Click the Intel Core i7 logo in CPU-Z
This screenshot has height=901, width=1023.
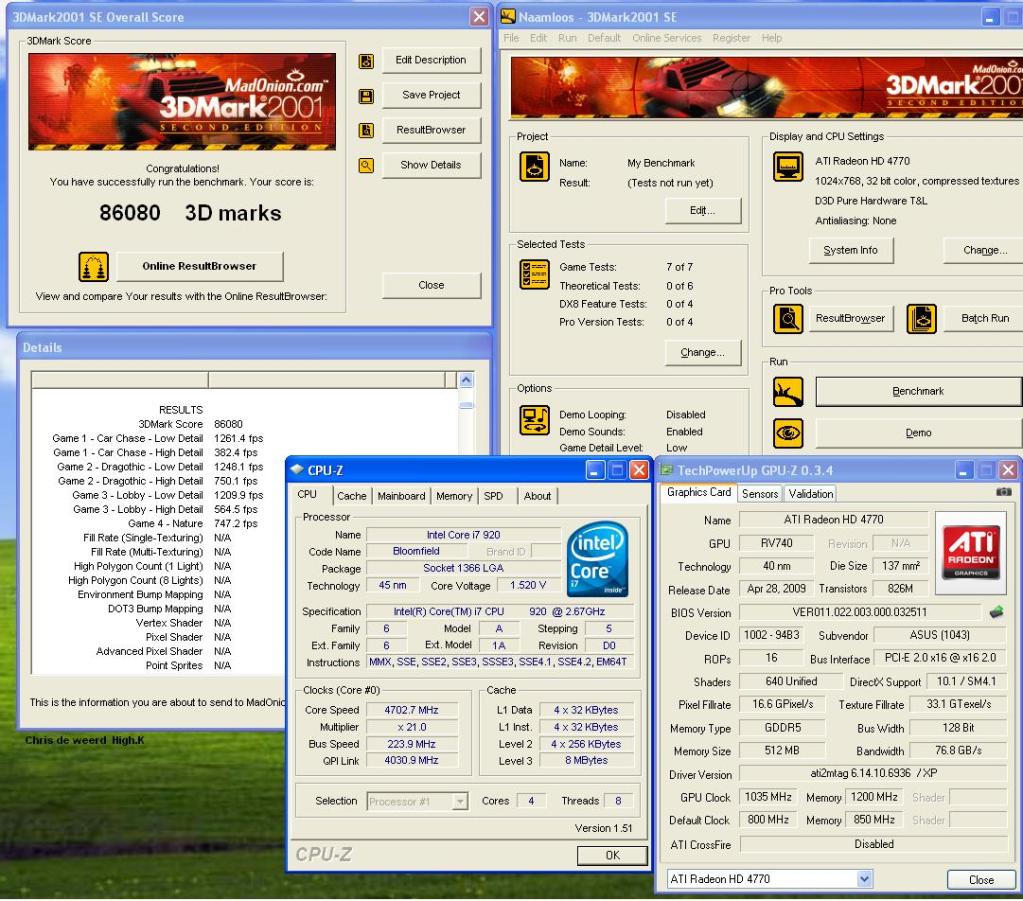click(597, 559)
